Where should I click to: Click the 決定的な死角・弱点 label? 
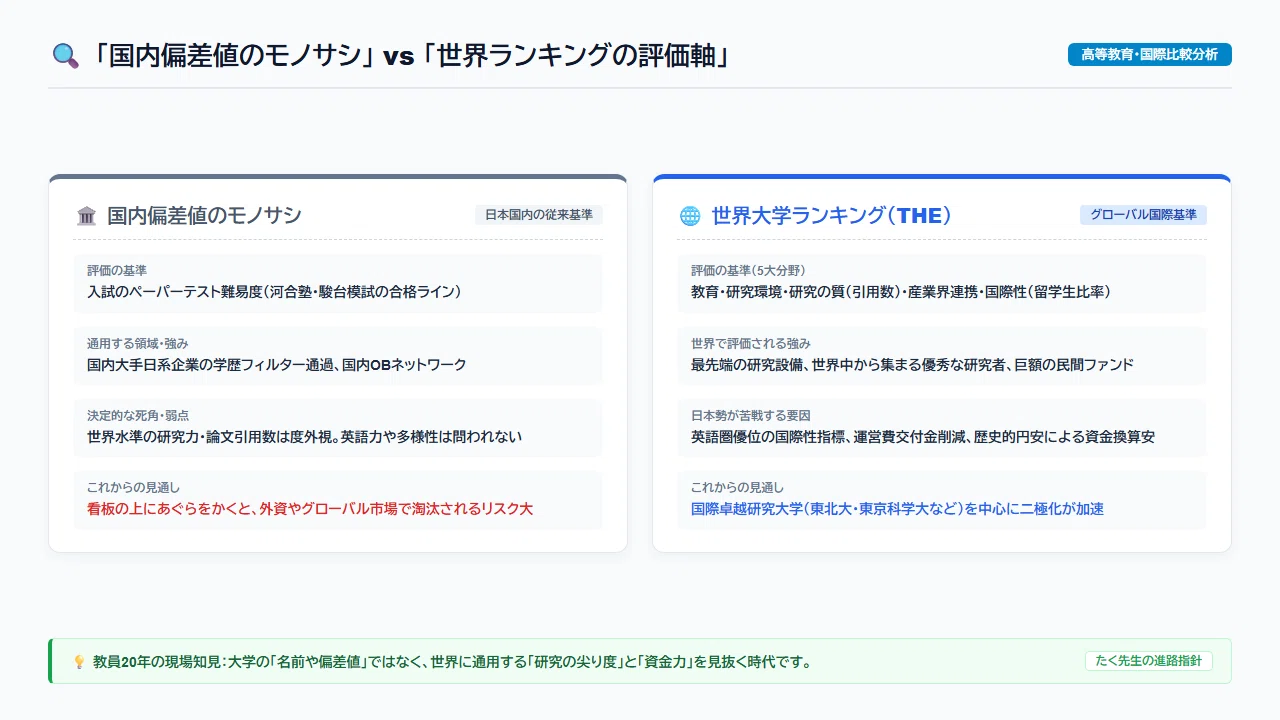[x=138, y=415]
